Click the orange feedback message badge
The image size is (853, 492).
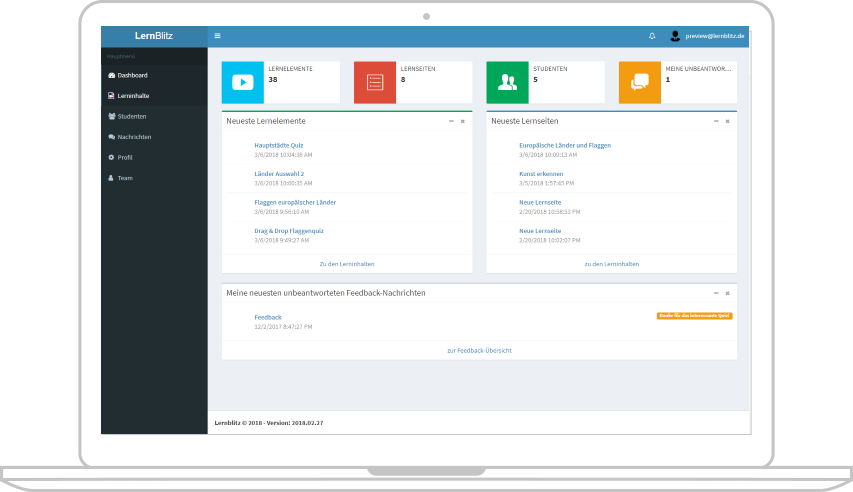coord(694,316)
